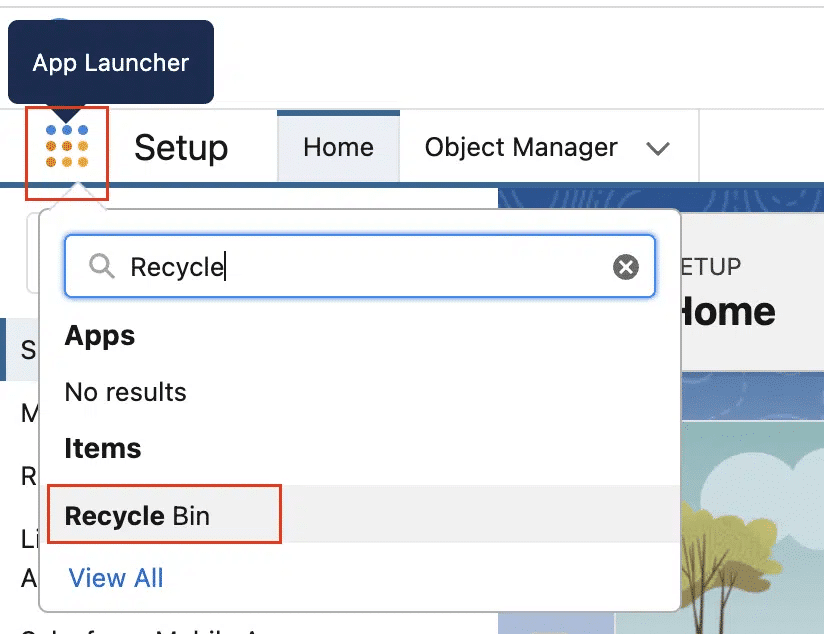Click the Apps section heading
Viewport: 824px width, 634px height.
click(99, 336)
